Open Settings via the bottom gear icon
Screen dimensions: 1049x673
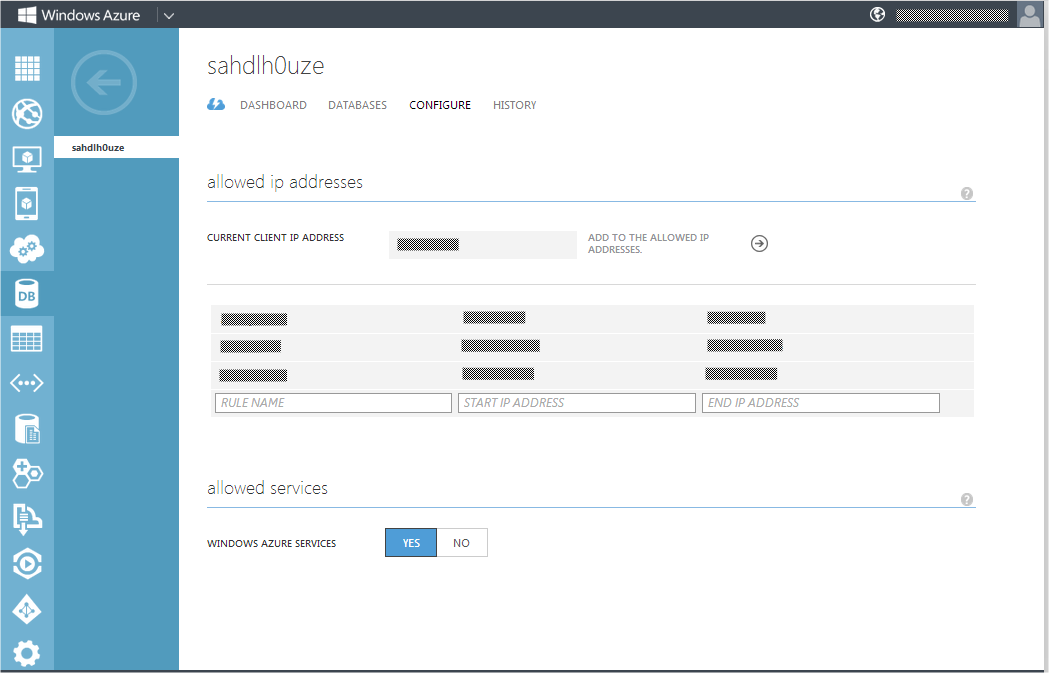pos(27,652)
